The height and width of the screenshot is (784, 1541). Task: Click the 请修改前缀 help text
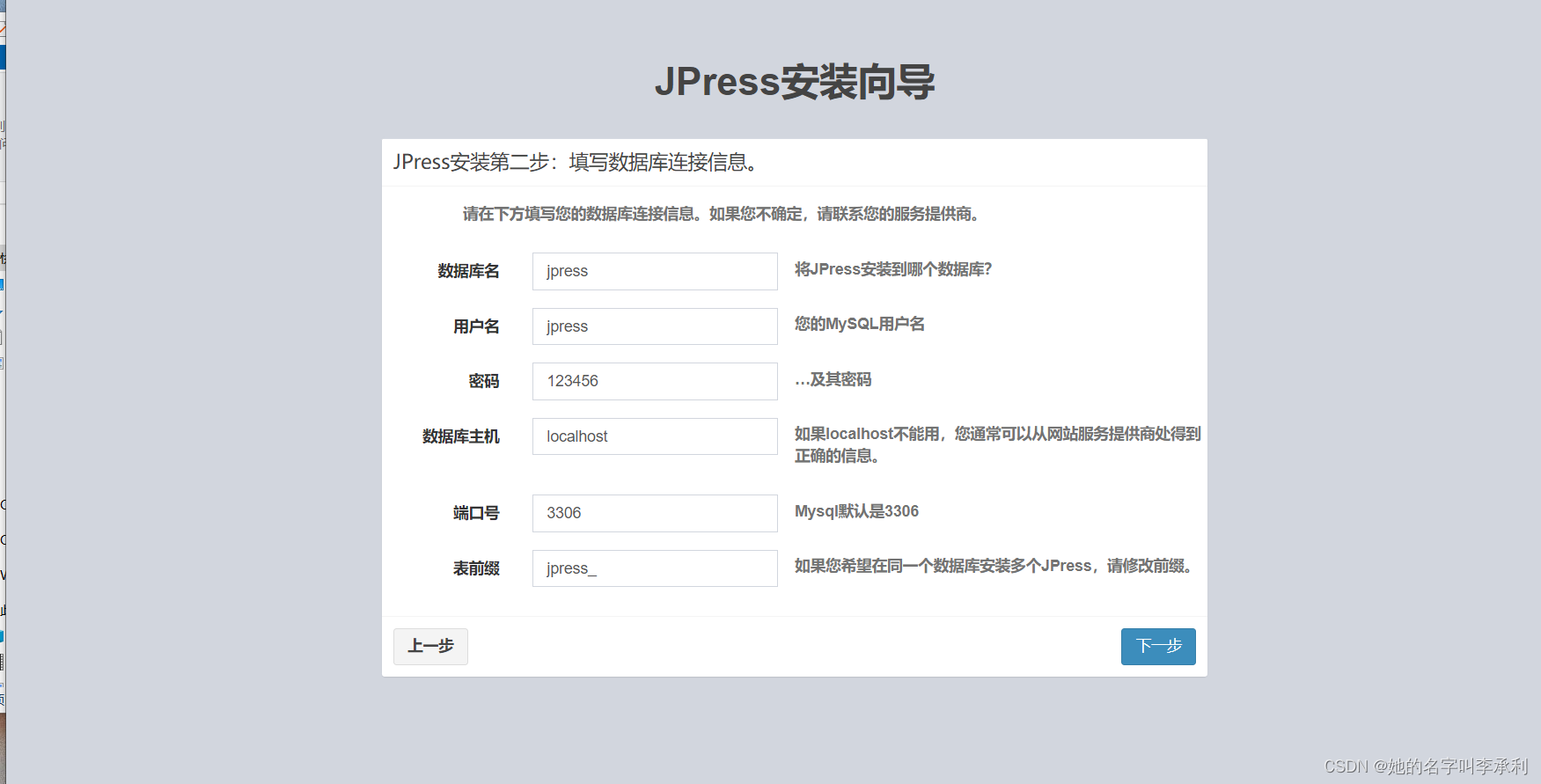point(994,566)
